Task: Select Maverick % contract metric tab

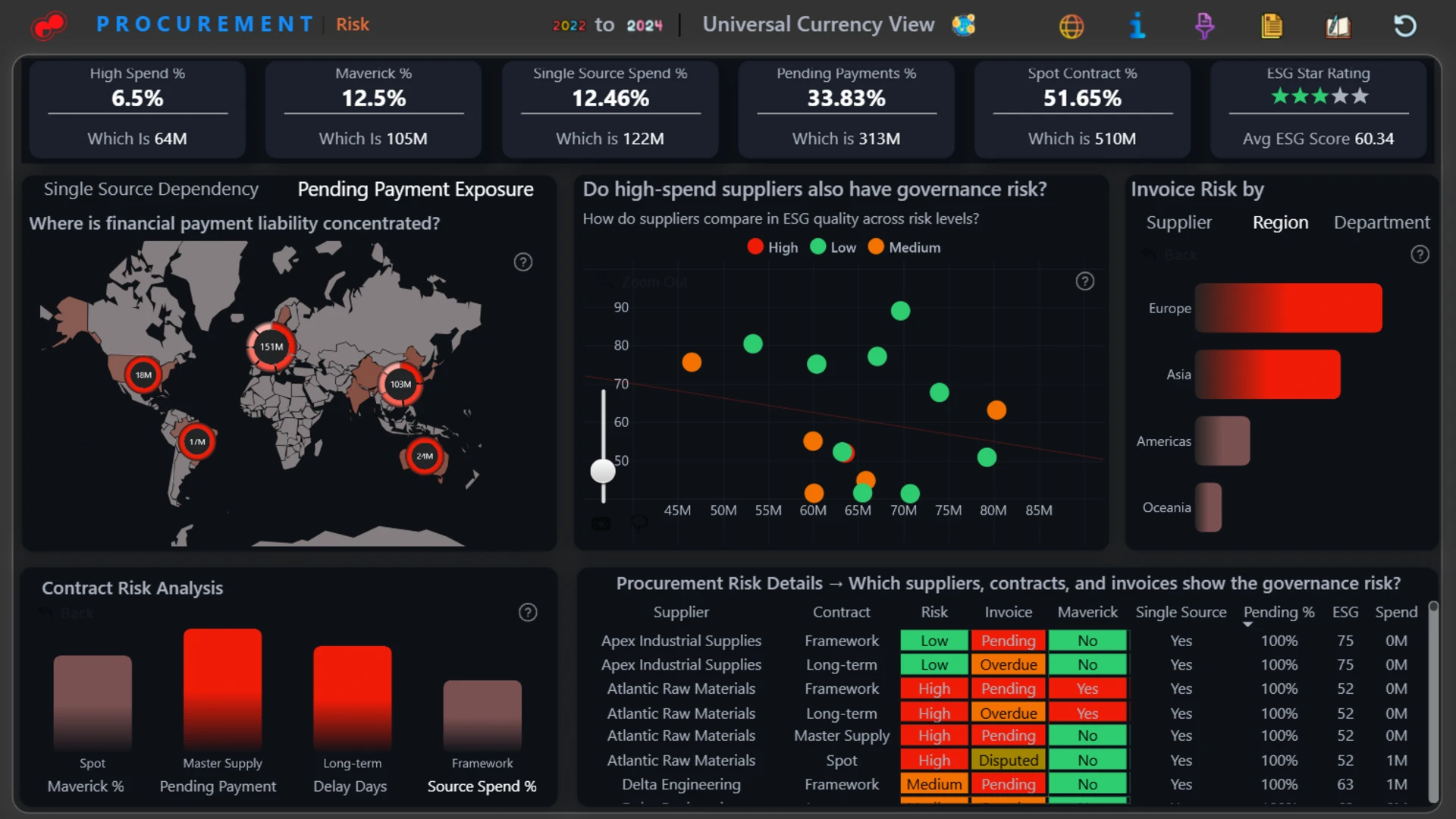Action: pos(86,786)
